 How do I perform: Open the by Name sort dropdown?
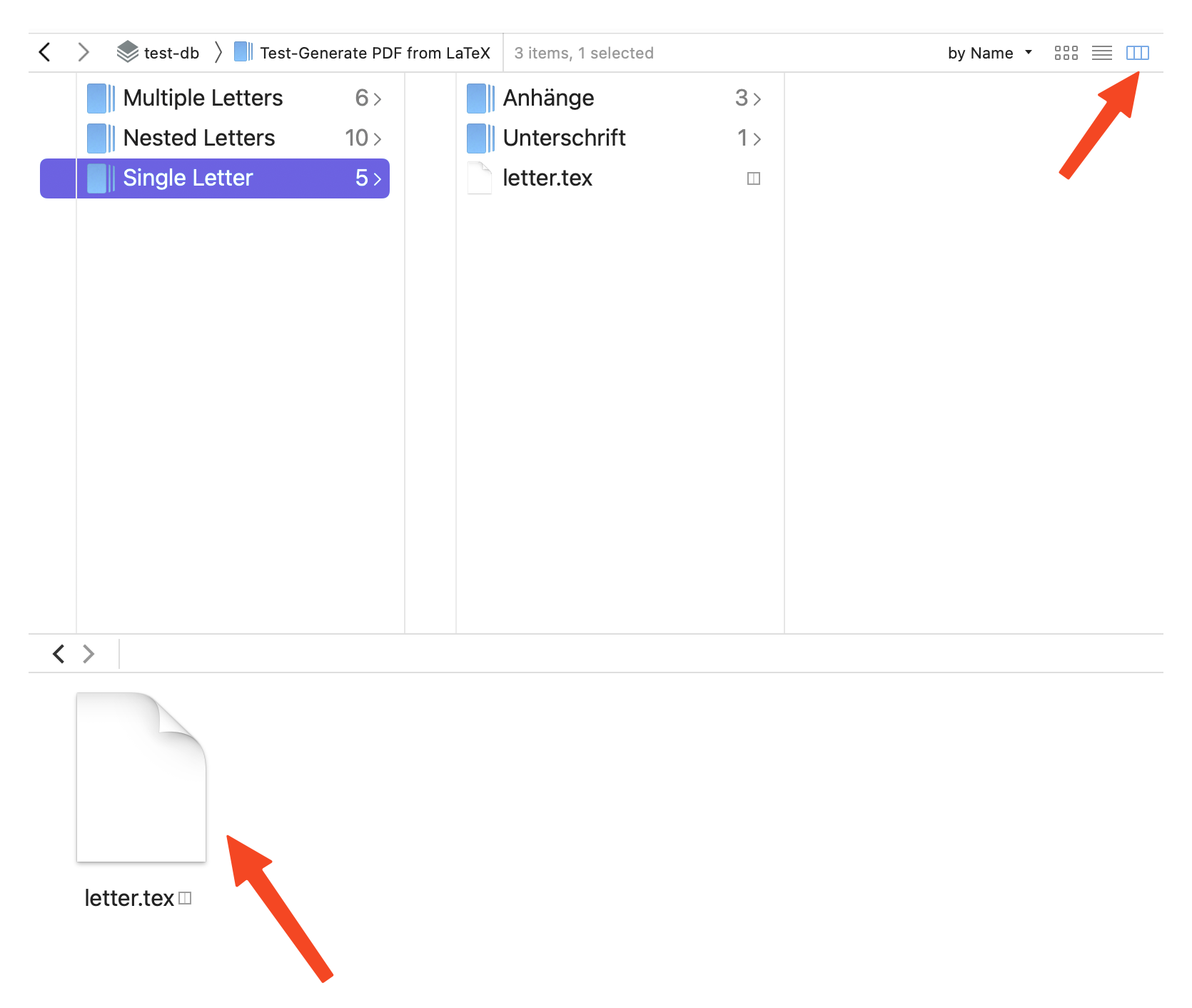click(x=989, y=53)
